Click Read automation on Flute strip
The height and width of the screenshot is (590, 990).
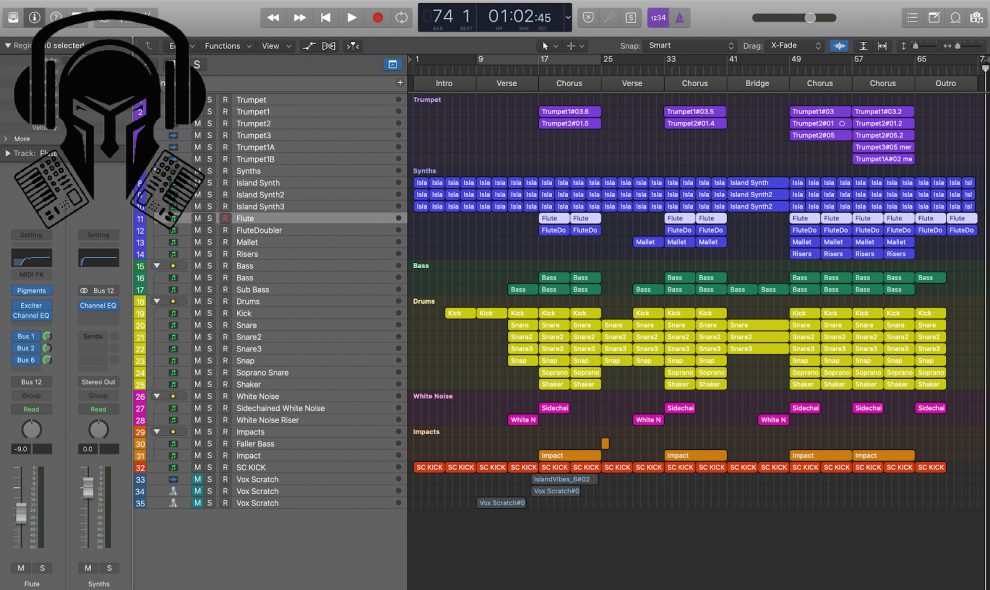31,409
